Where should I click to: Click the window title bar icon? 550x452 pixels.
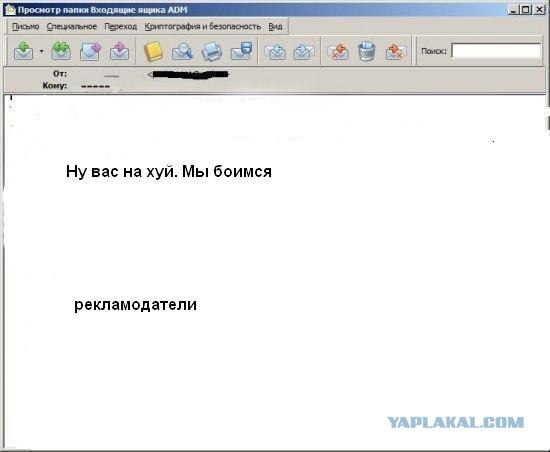(10, 9)
